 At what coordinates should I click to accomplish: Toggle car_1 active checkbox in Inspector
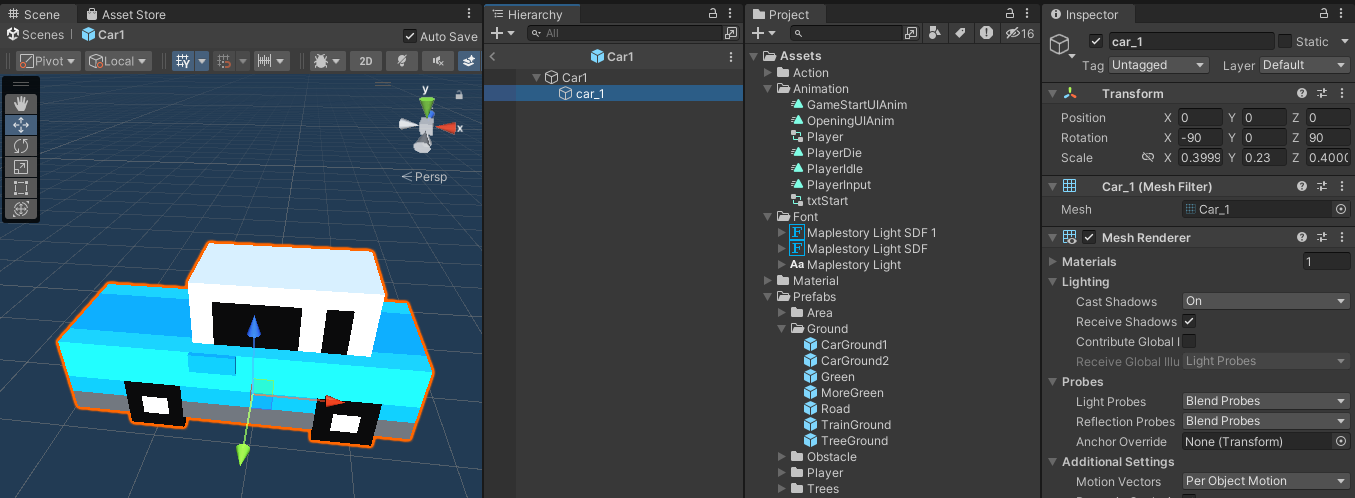click(x=1096, y=41)
